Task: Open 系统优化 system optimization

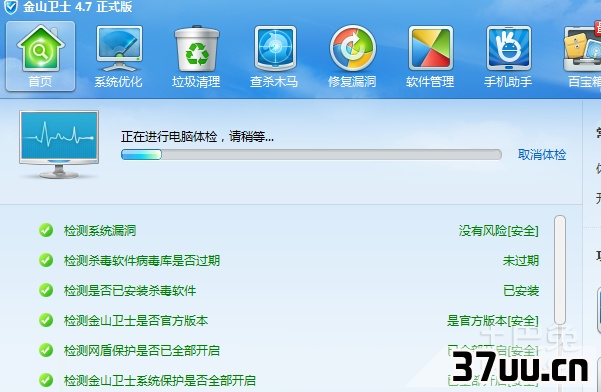Action: point(118,56)
